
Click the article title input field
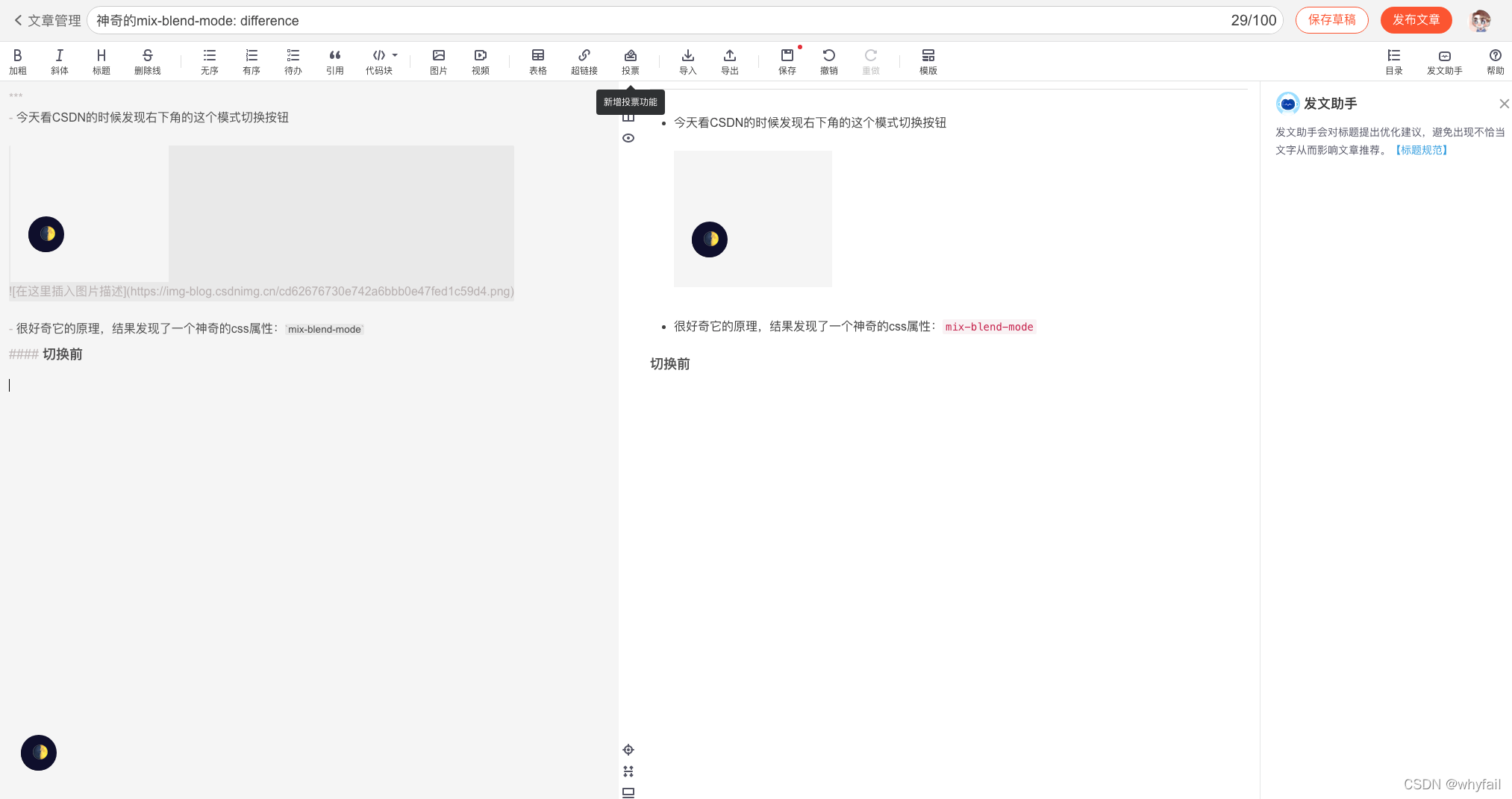[x=657, y=20]
